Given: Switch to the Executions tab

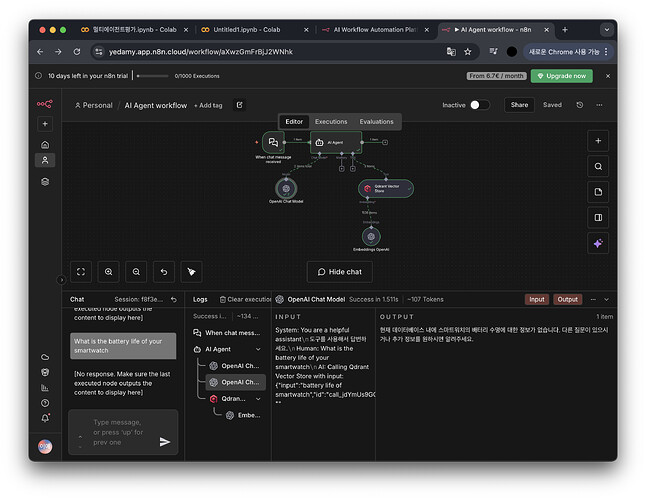Looking at the screenshot, I should coord(331,121).
